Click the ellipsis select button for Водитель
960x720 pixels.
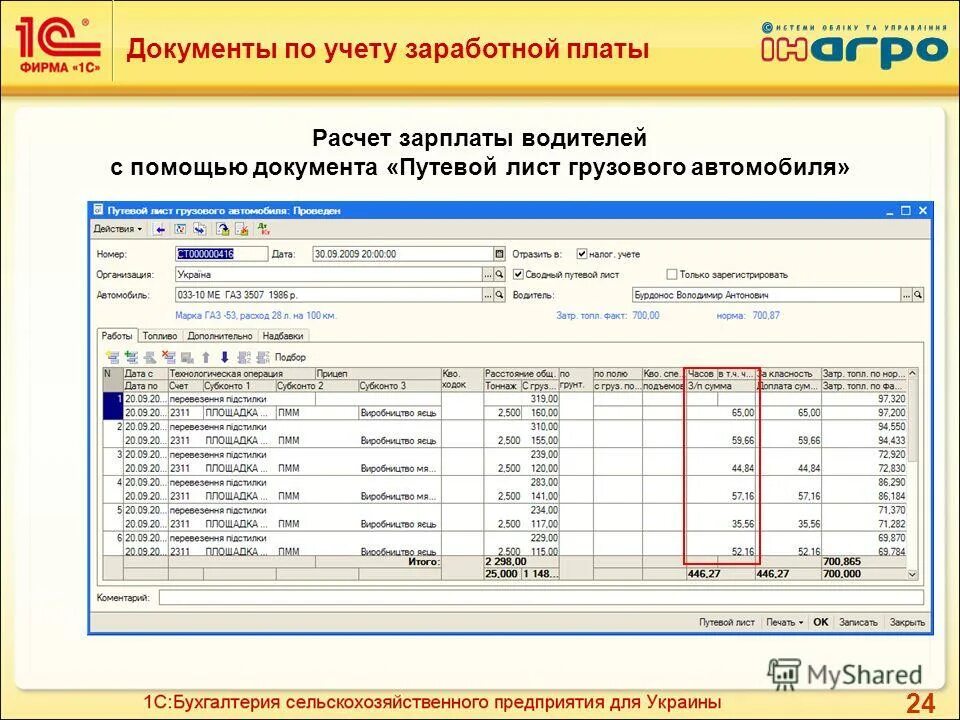[x=906, y=295]
